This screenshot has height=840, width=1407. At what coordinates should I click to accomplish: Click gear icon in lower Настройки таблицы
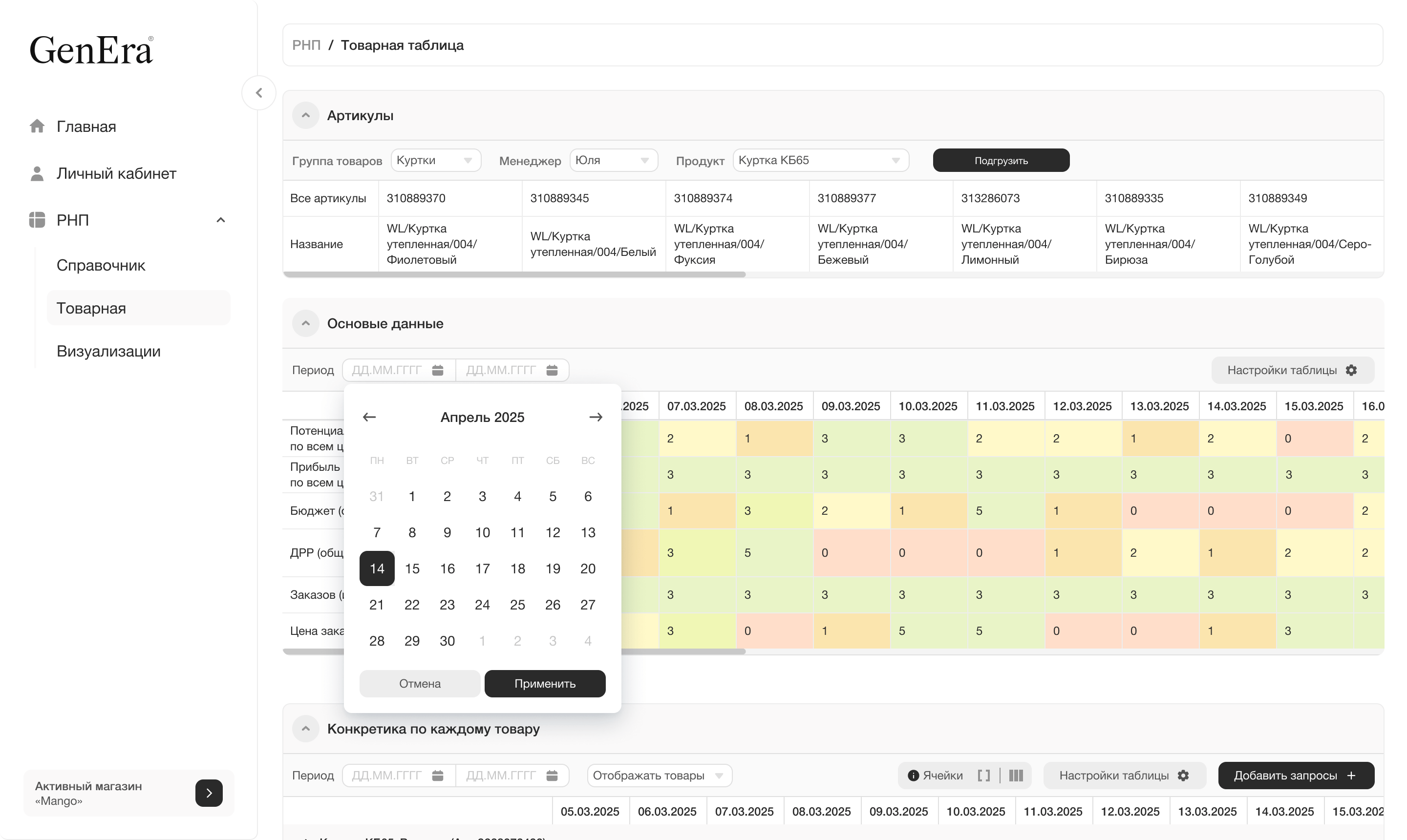[1183, 776]
